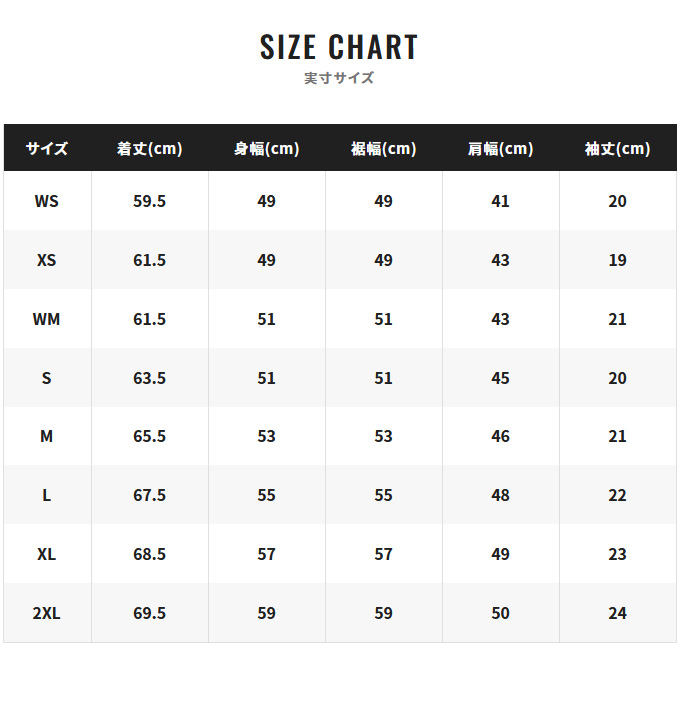Click the 68.5 length value for XL
The image size is (680, 703).
point(149,554)
